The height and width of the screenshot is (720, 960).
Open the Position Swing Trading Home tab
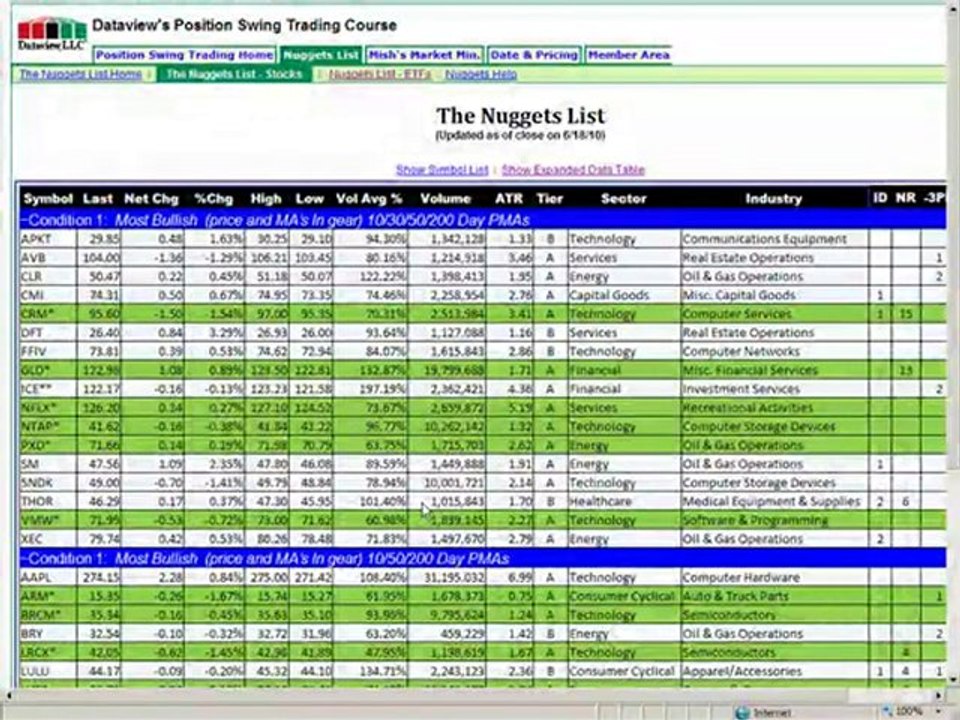pos(184,55)
